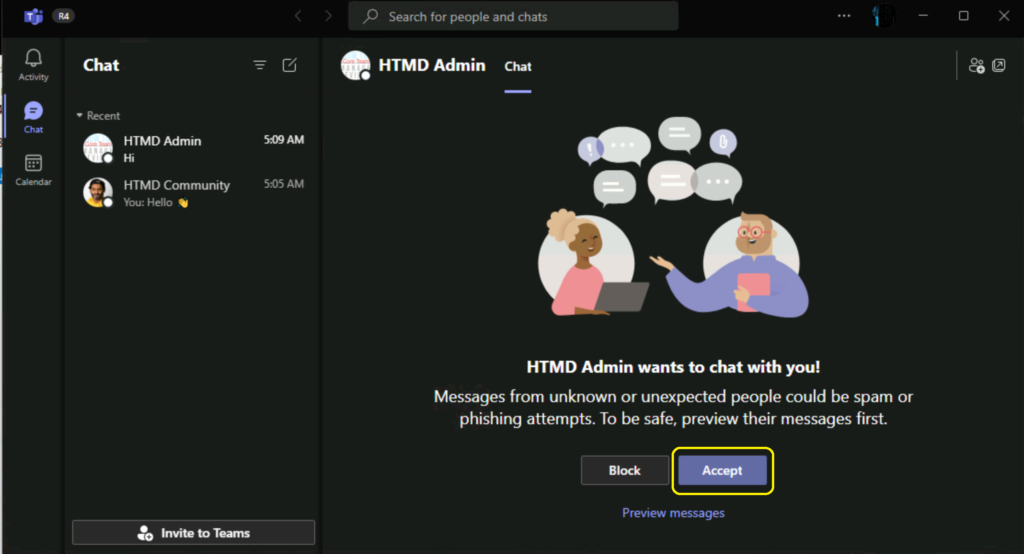Click the Chat panel heading

[101, 65]
